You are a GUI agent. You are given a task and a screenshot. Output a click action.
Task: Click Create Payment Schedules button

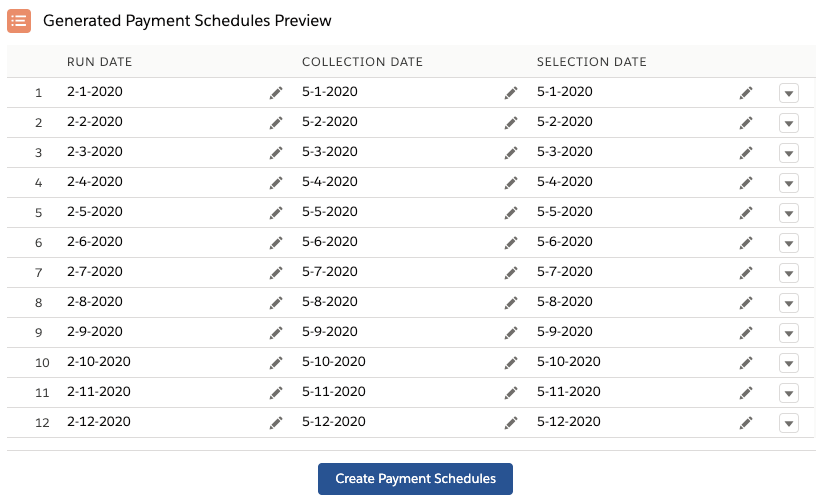click(415, 479)
